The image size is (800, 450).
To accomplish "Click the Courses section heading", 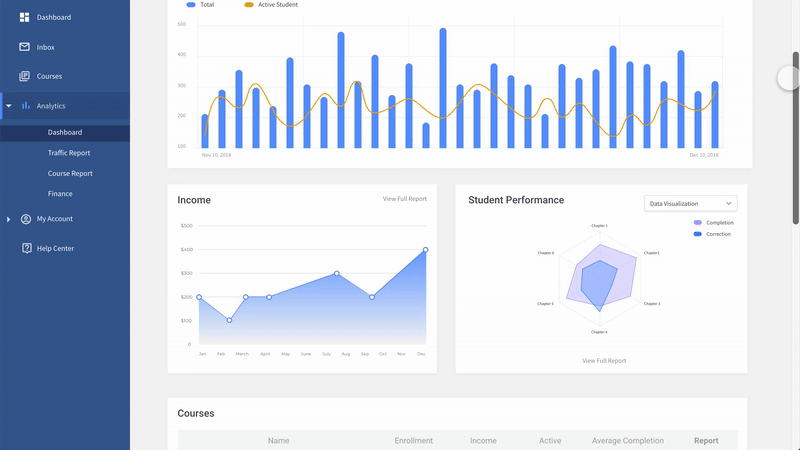I will coord(196,413).
